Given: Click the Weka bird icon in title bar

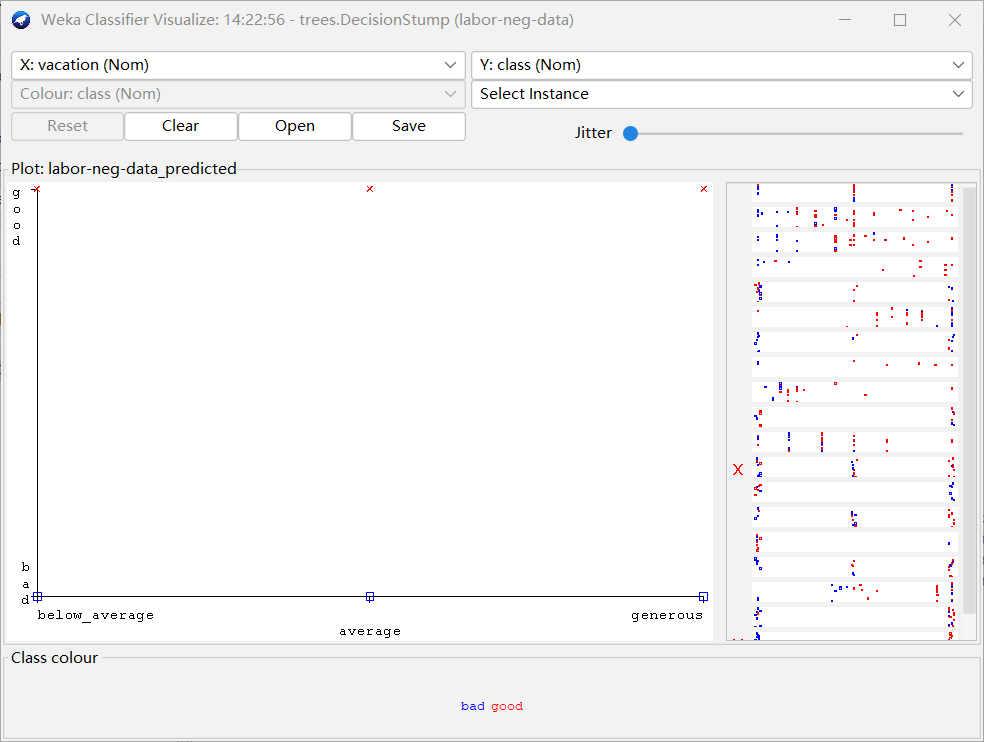Looking at the screenshot, I should (21, 20).
